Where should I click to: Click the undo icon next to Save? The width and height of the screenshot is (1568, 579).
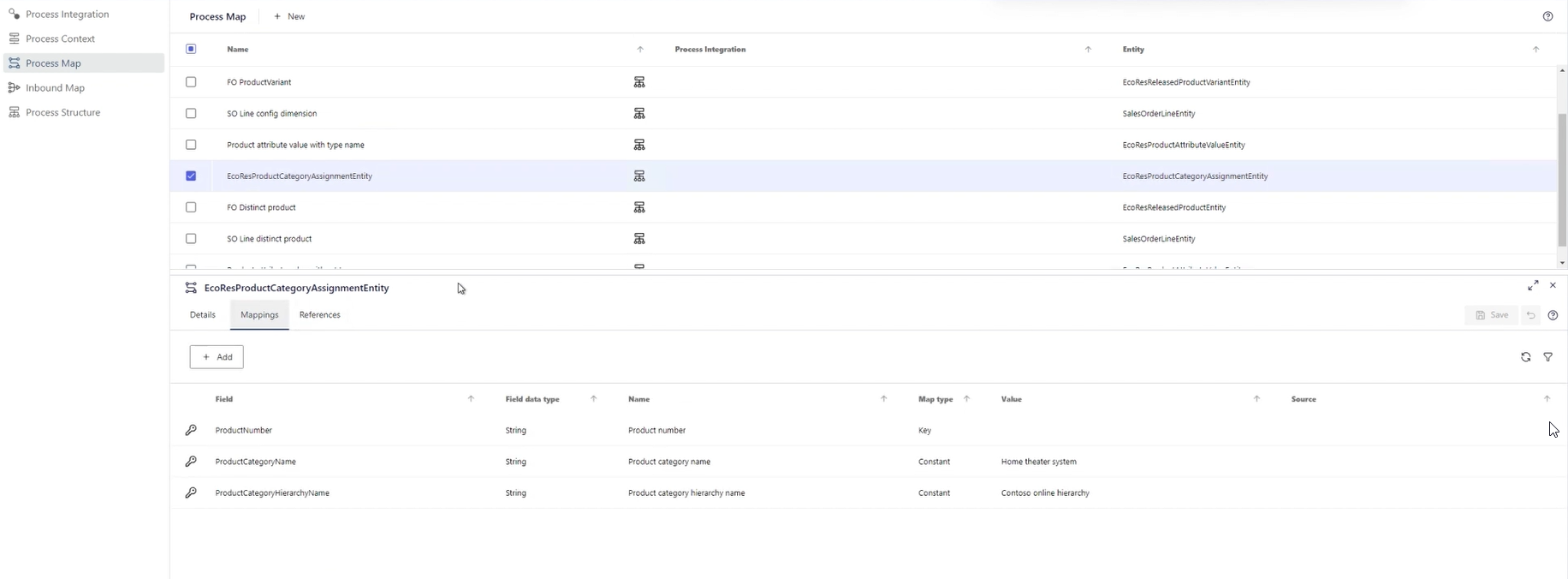tap(1530, 315)
